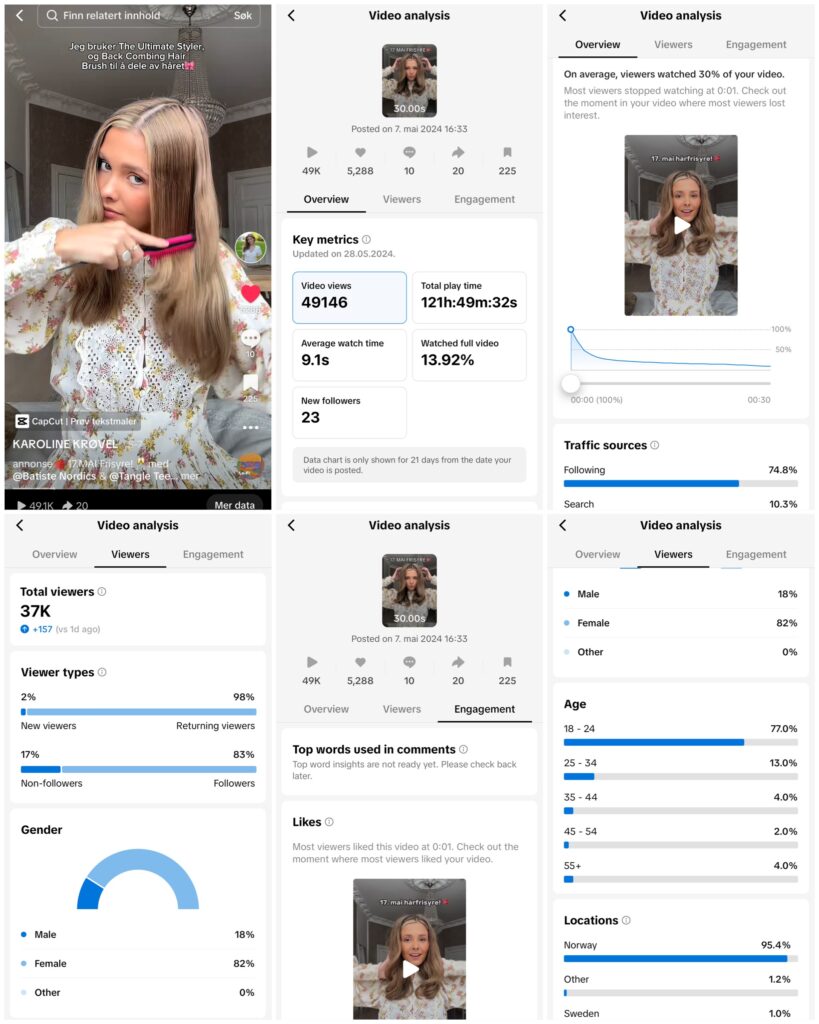Open the creator's profile avatar on the video

click(250, 248)
